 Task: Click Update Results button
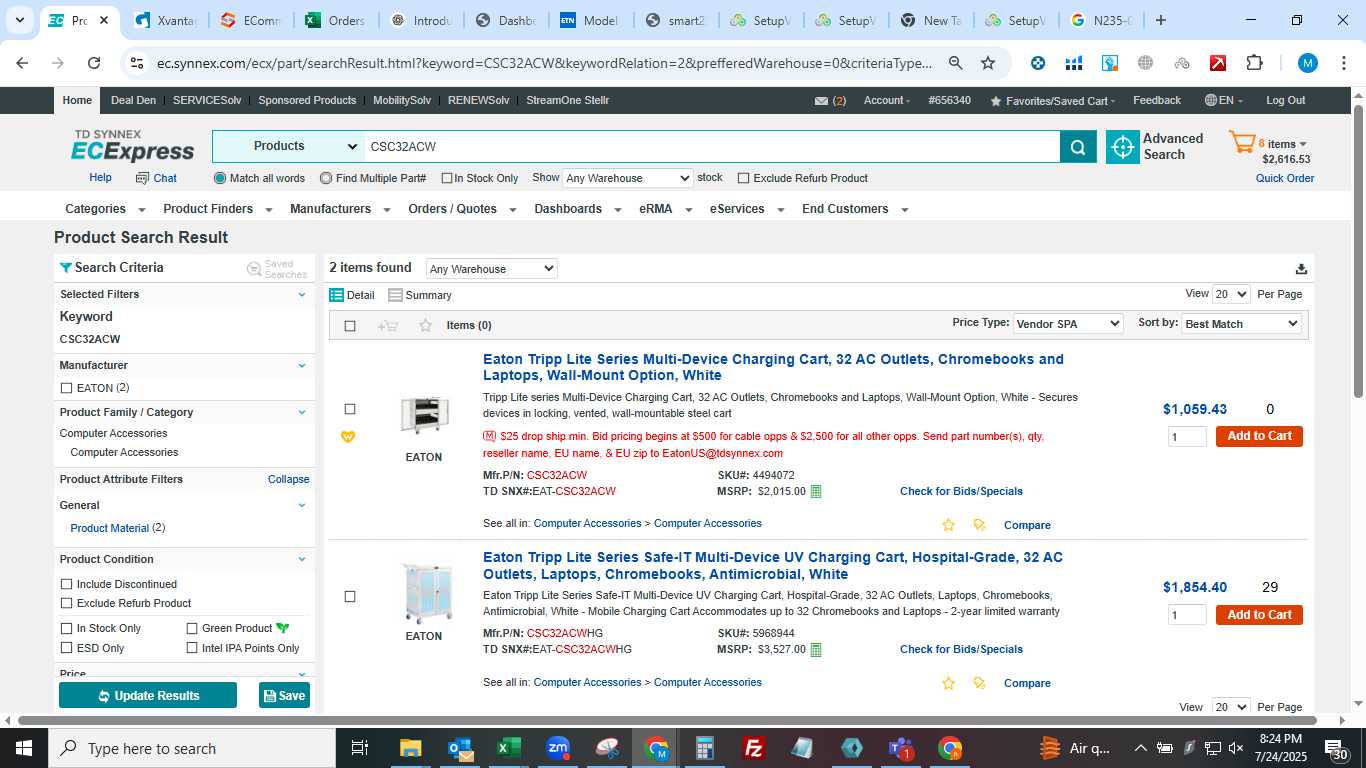point(148,695)
